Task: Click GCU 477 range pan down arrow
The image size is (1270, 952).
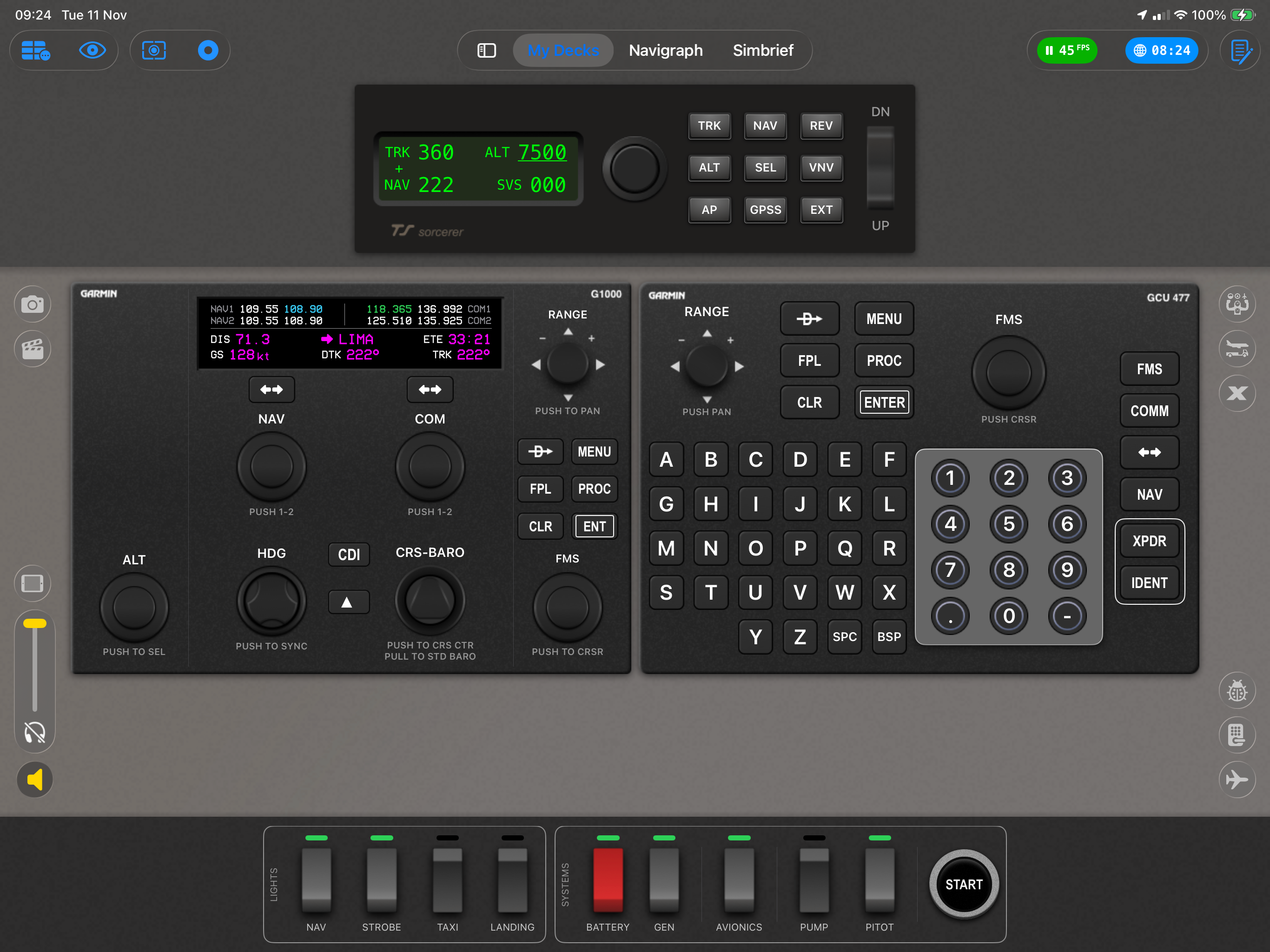Action: point(708,400)
